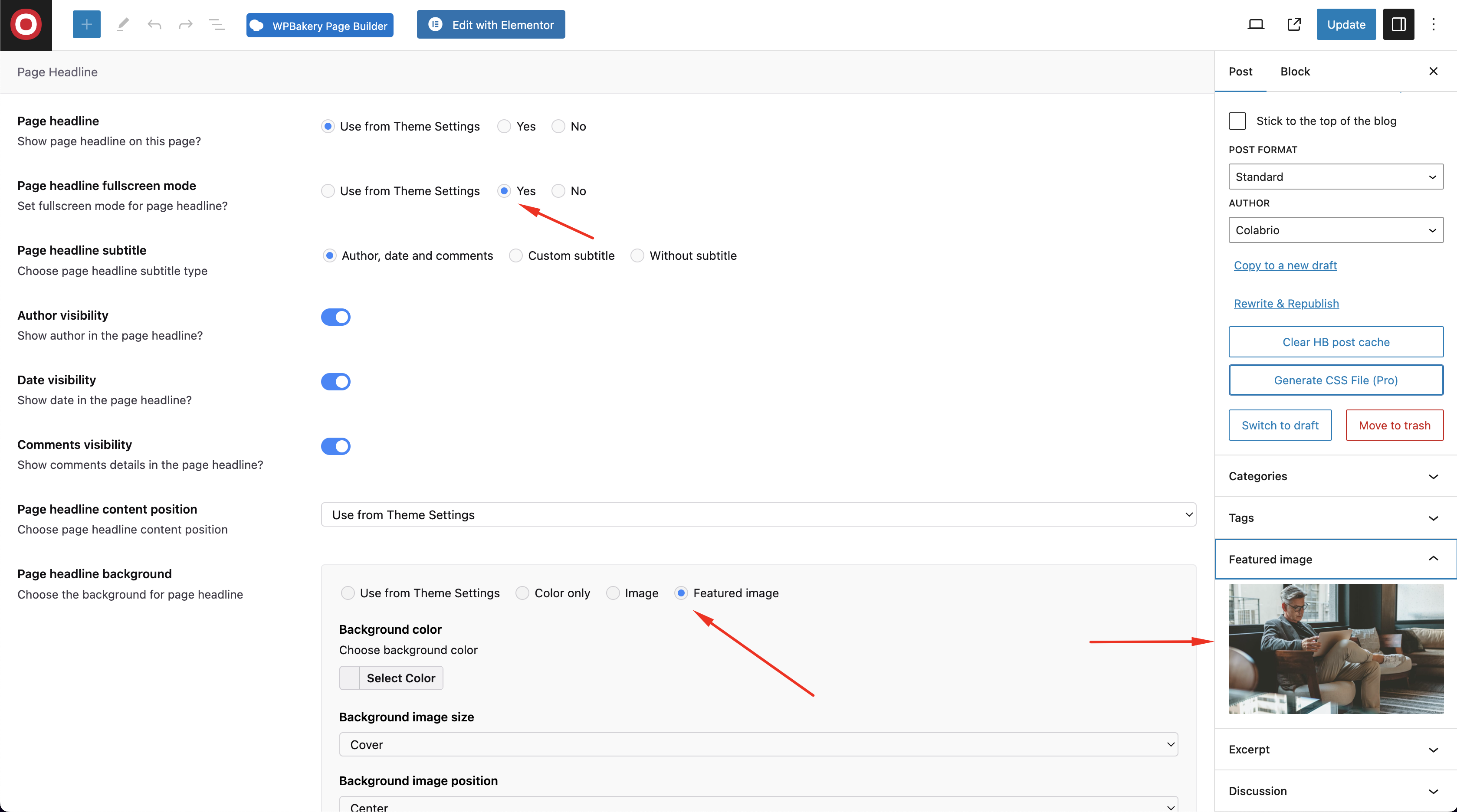
Task: Click the featured image thumbnail
Action: (1336, 648)
